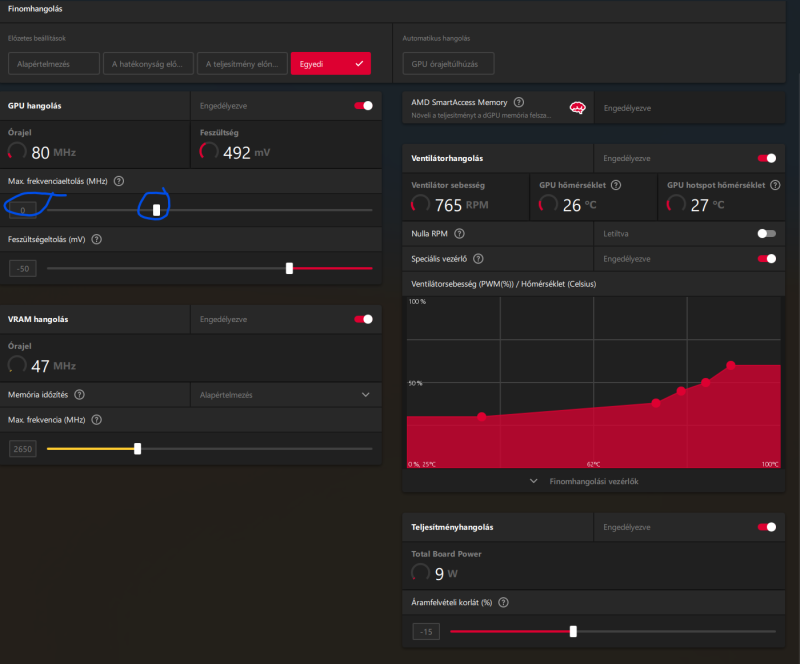Click the voltage offset field showing -50
800x664 pixels.
click(x=22, y=268)
